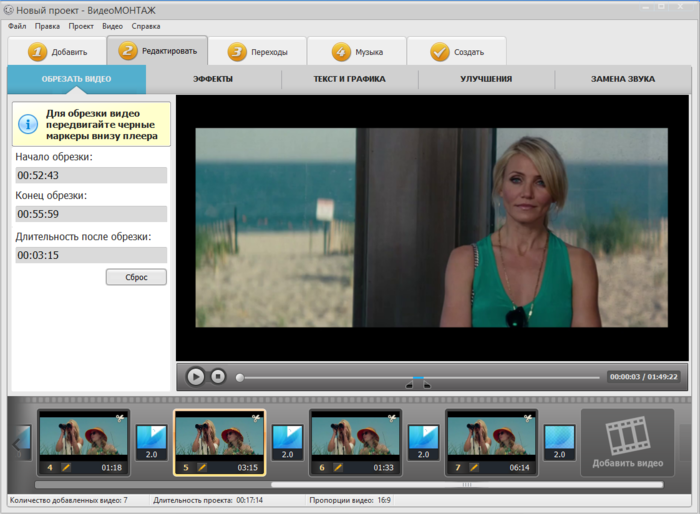Switch to the Эффекты tab
700x514 pixels.
coord(213,78)
